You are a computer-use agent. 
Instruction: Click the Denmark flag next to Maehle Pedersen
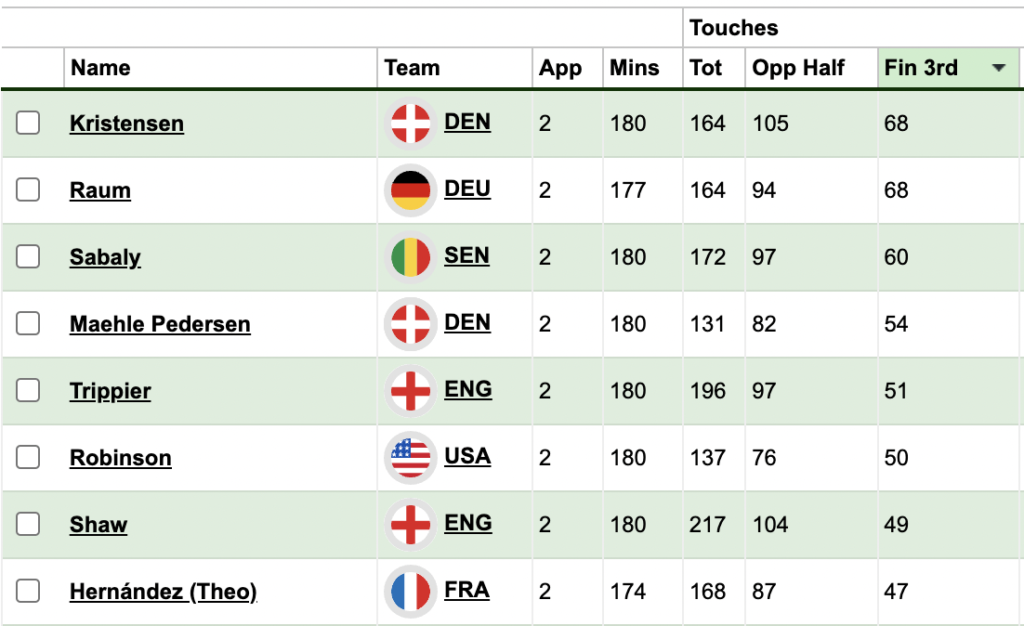pos(410,324)
